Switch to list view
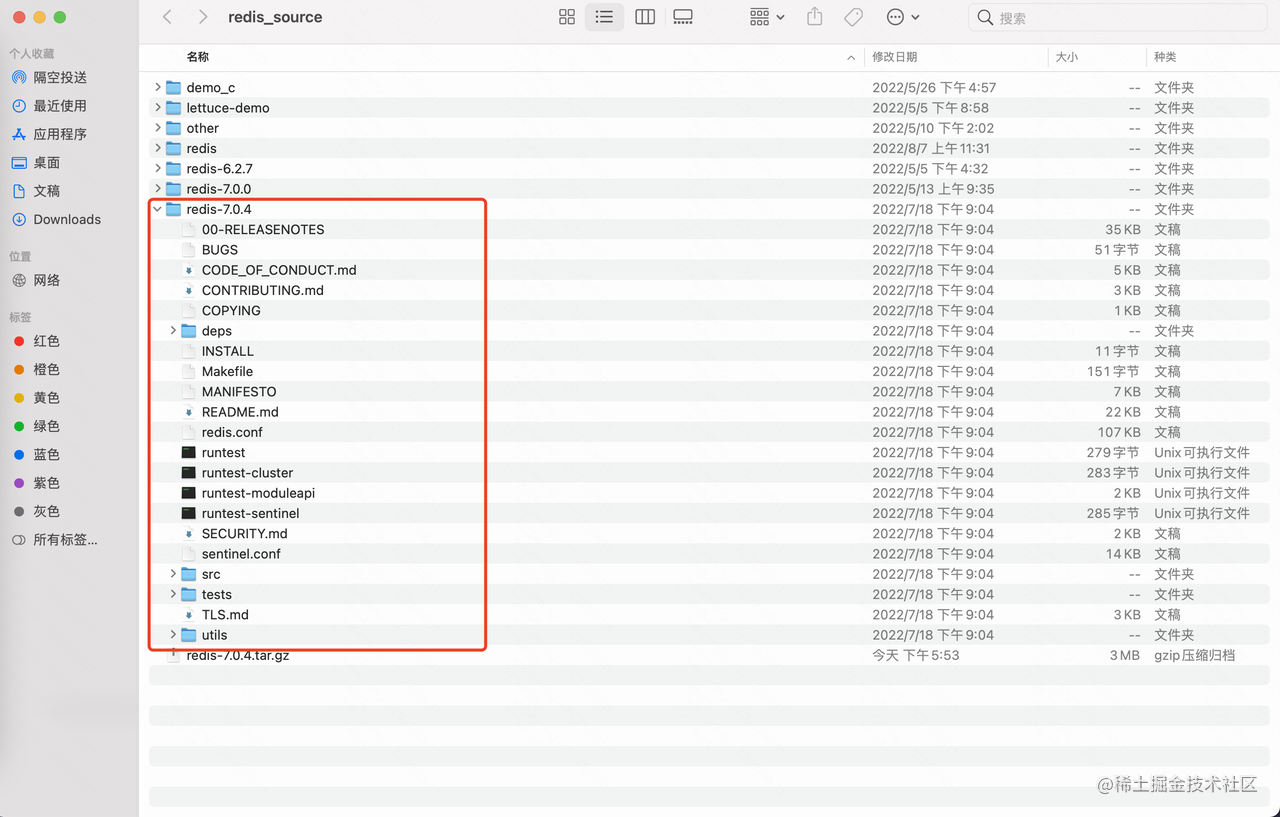 604,17
